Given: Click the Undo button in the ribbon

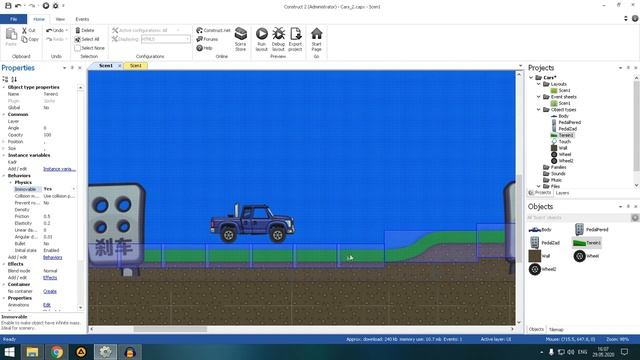Looking at the screenshot, I should (55, 31).
